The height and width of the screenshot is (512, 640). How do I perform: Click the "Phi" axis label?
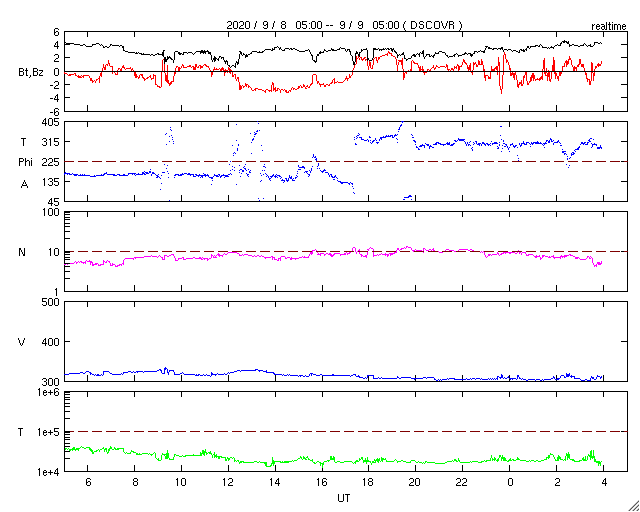pyautogui.click(x=25, y=162)
